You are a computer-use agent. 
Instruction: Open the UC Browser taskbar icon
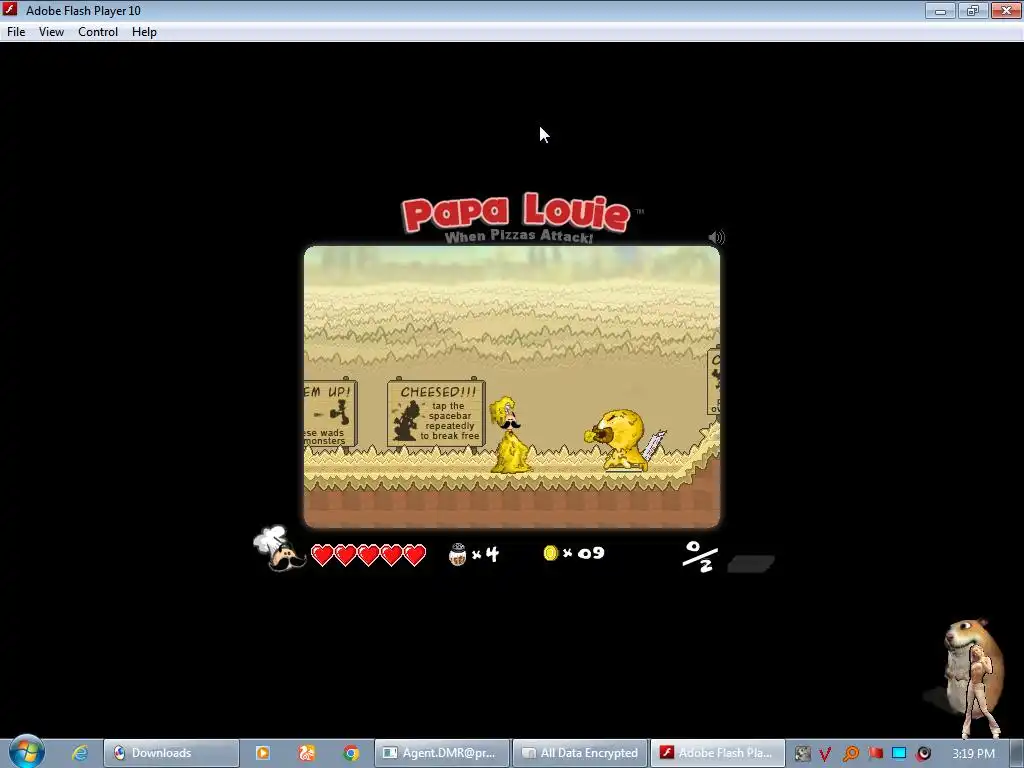(x=306, y=753)
